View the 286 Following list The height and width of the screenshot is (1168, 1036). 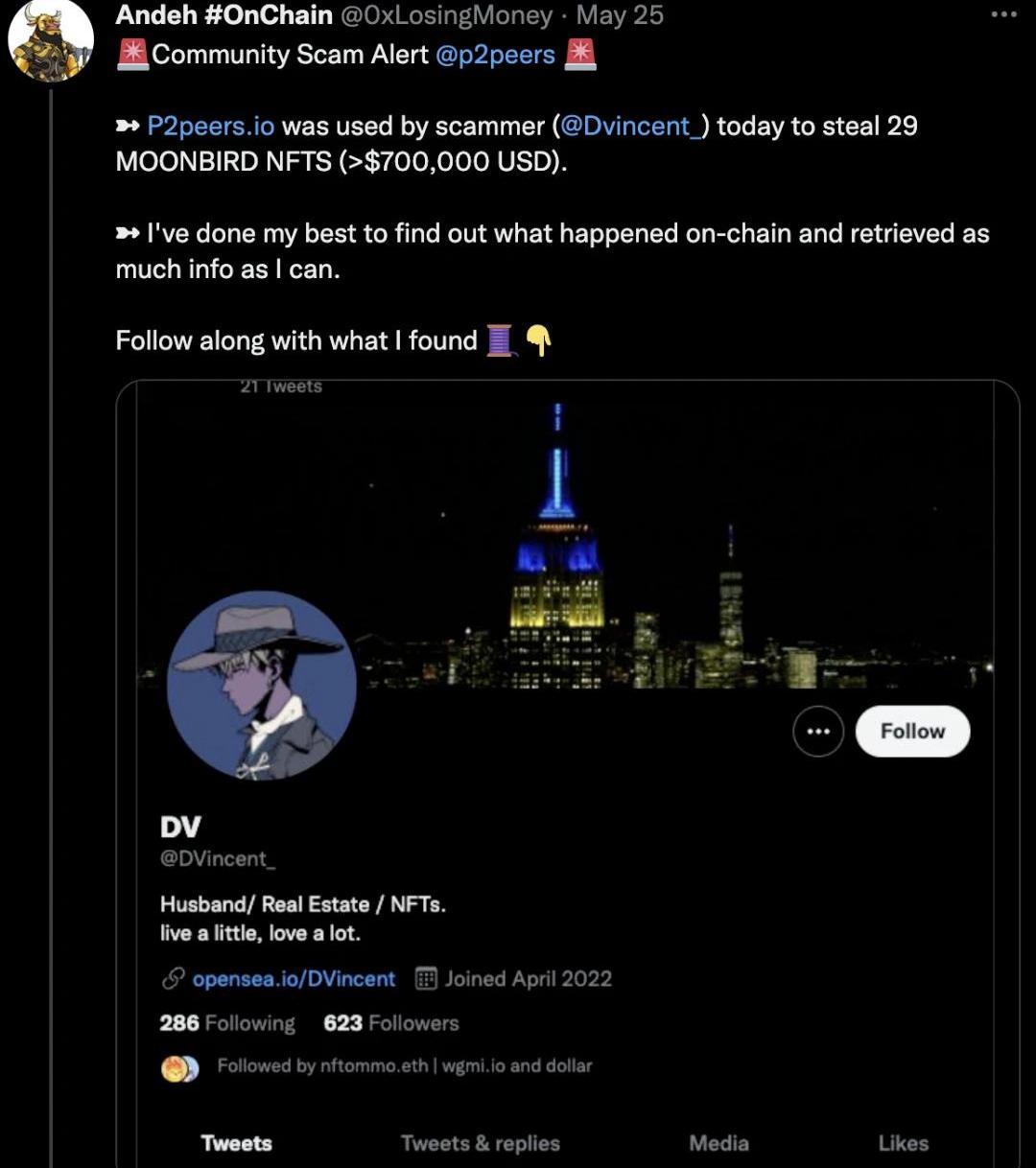227,1023
